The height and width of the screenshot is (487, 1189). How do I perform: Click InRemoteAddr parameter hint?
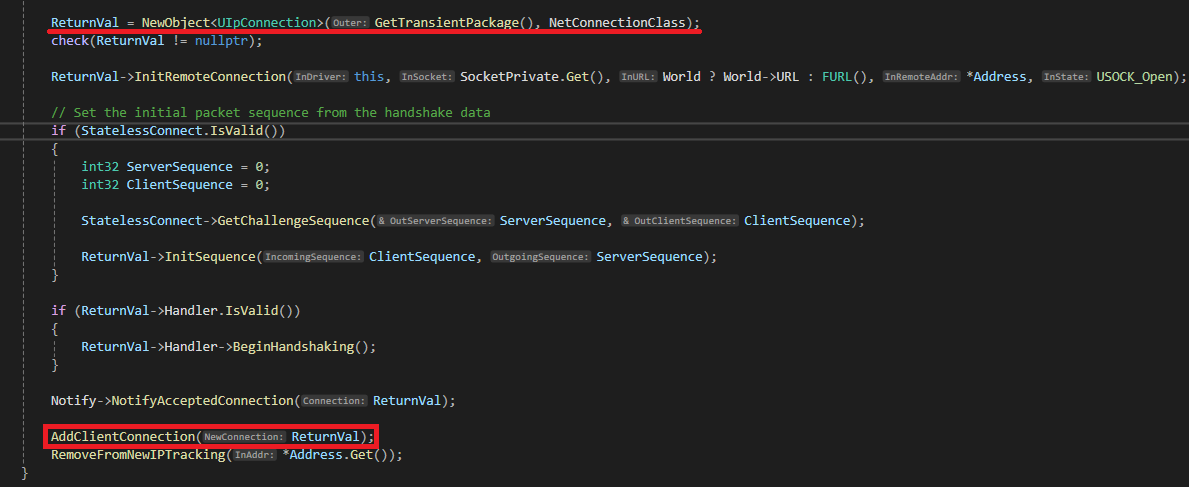[x=923, y=77]
